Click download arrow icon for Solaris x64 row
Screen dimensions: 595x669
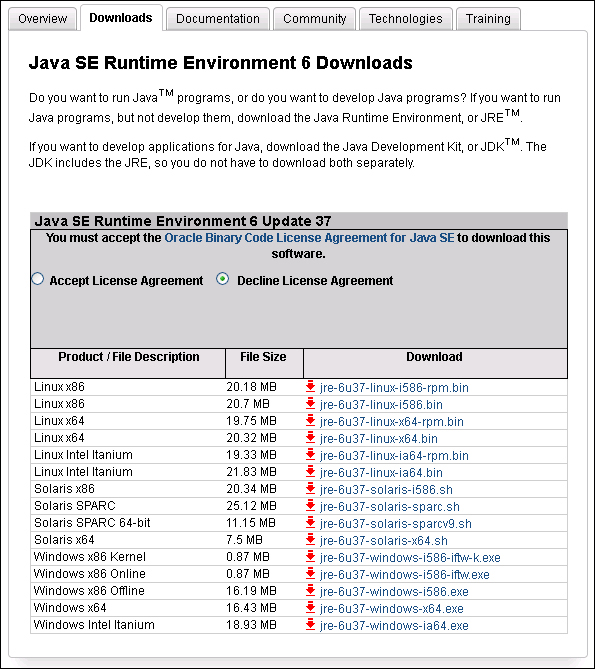click(310, 540)
